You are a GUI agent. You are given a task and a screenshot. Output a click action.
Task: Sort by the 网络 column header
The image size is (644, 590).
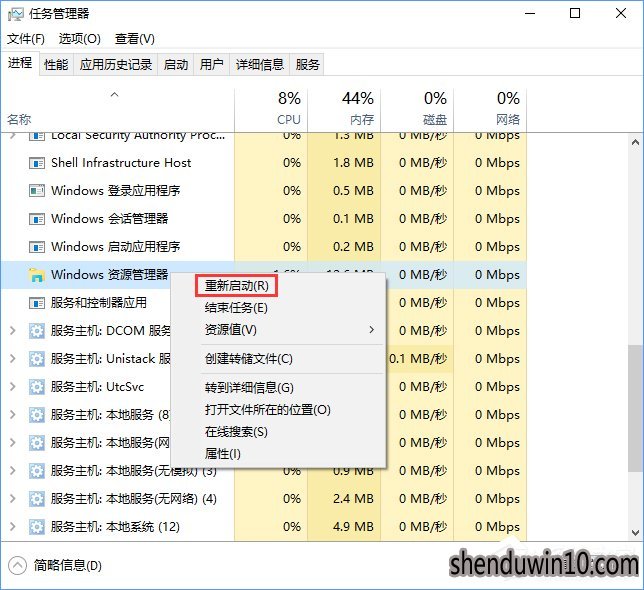point(490,110)
